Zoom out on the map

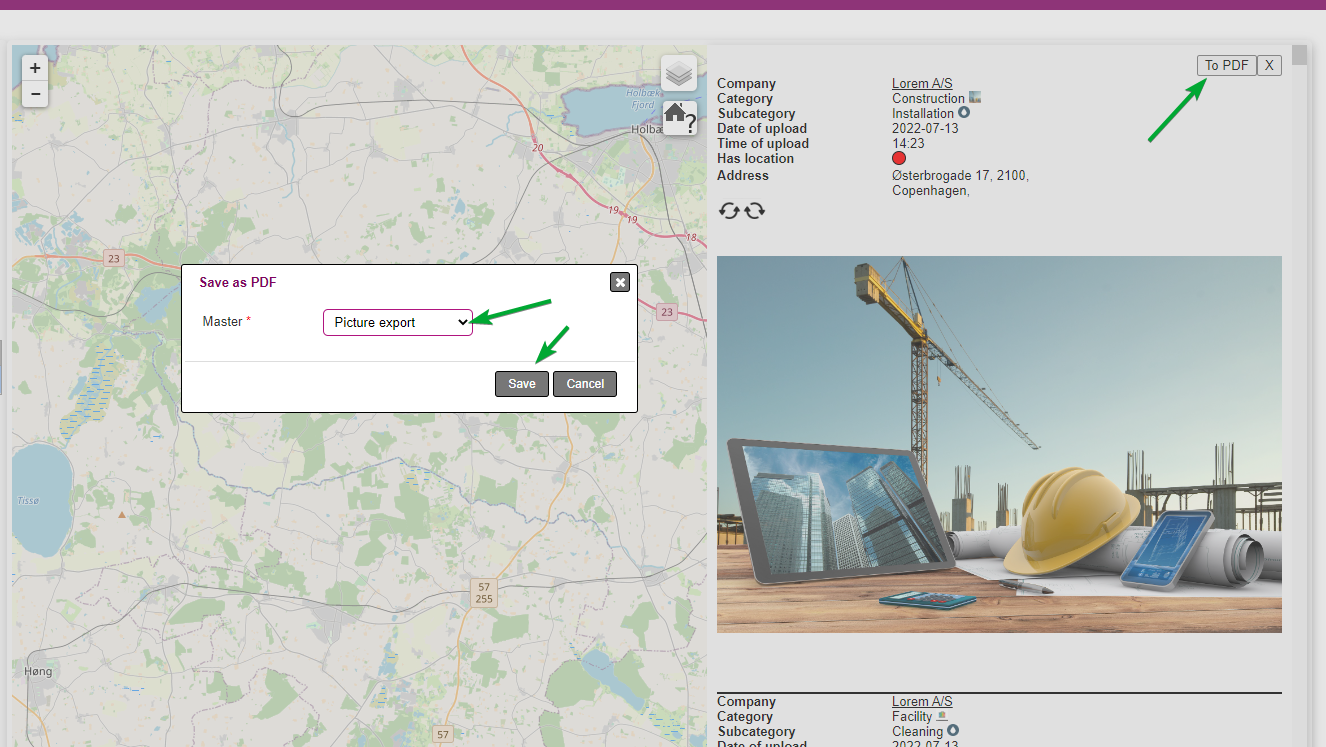(35, 95)
